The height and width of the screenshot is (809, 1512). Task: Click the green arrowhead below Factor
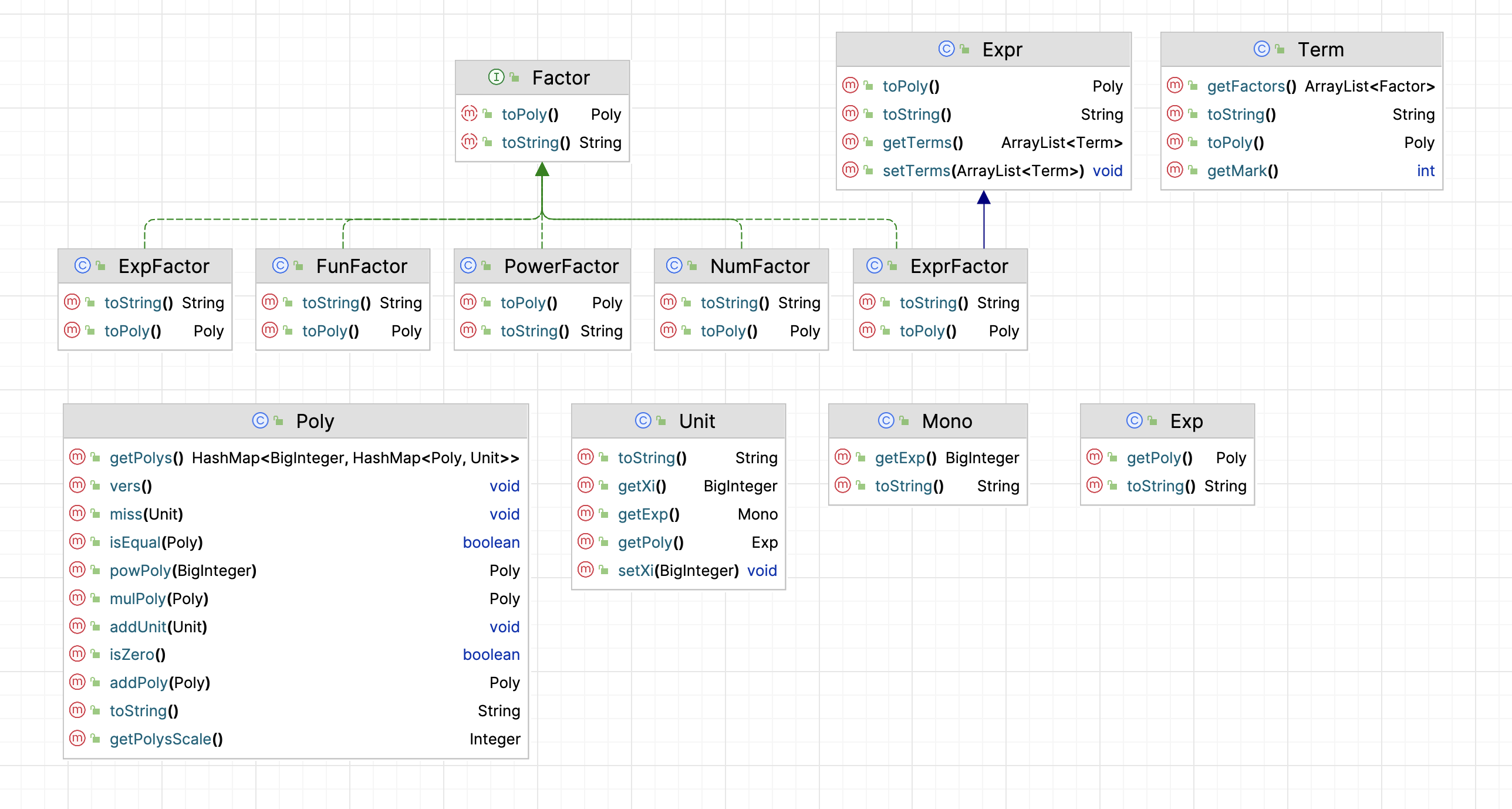pyautogui.click(x=542, y=169)
